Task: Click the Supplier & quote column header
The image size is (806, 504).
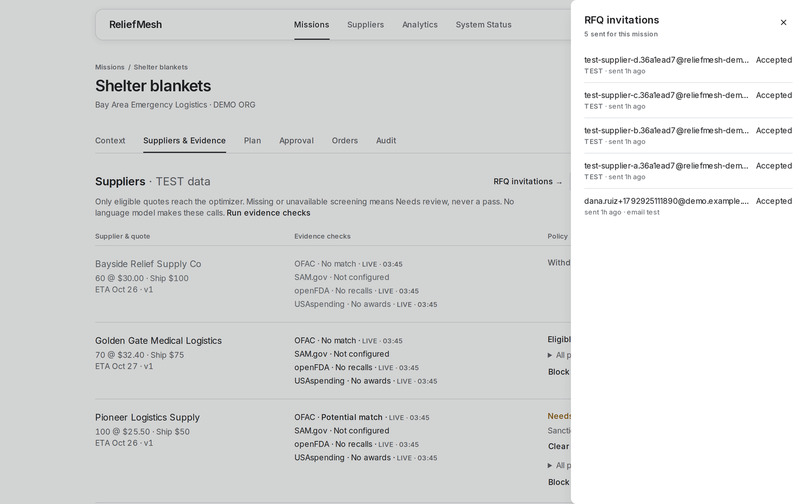Action: pos(123,236)
